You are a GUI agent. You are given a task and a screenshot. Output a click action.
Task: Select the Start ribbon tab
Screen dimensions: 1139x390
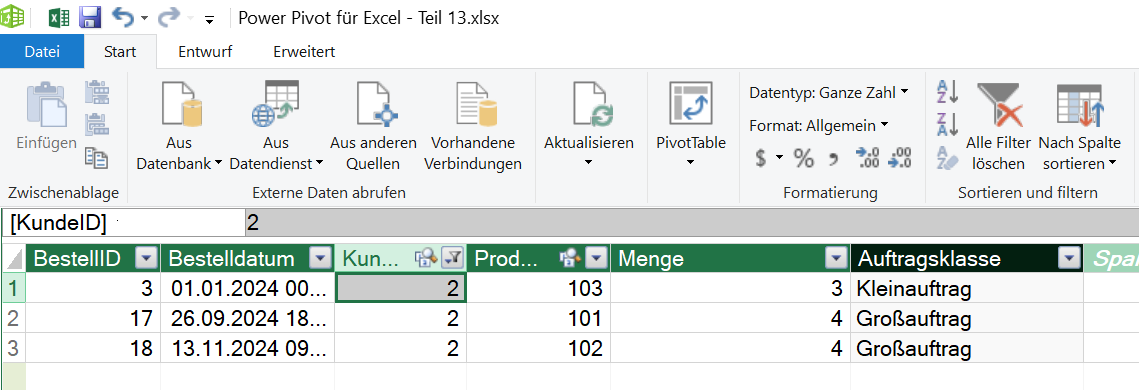(x=121, y=52)
